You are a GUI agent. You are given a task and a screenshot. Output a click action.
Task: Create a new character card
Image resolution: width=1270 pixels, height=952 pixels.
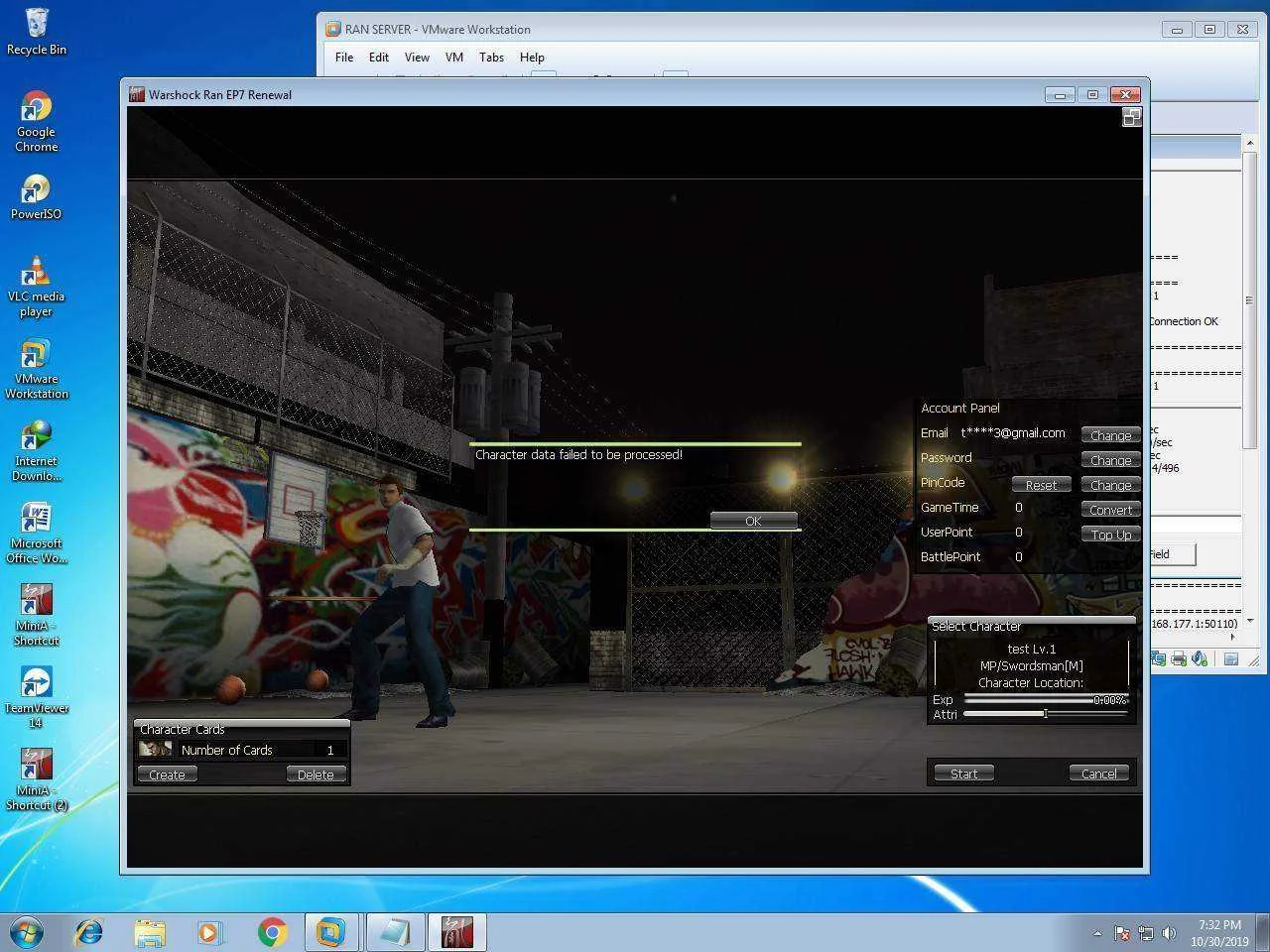(167, 774)
